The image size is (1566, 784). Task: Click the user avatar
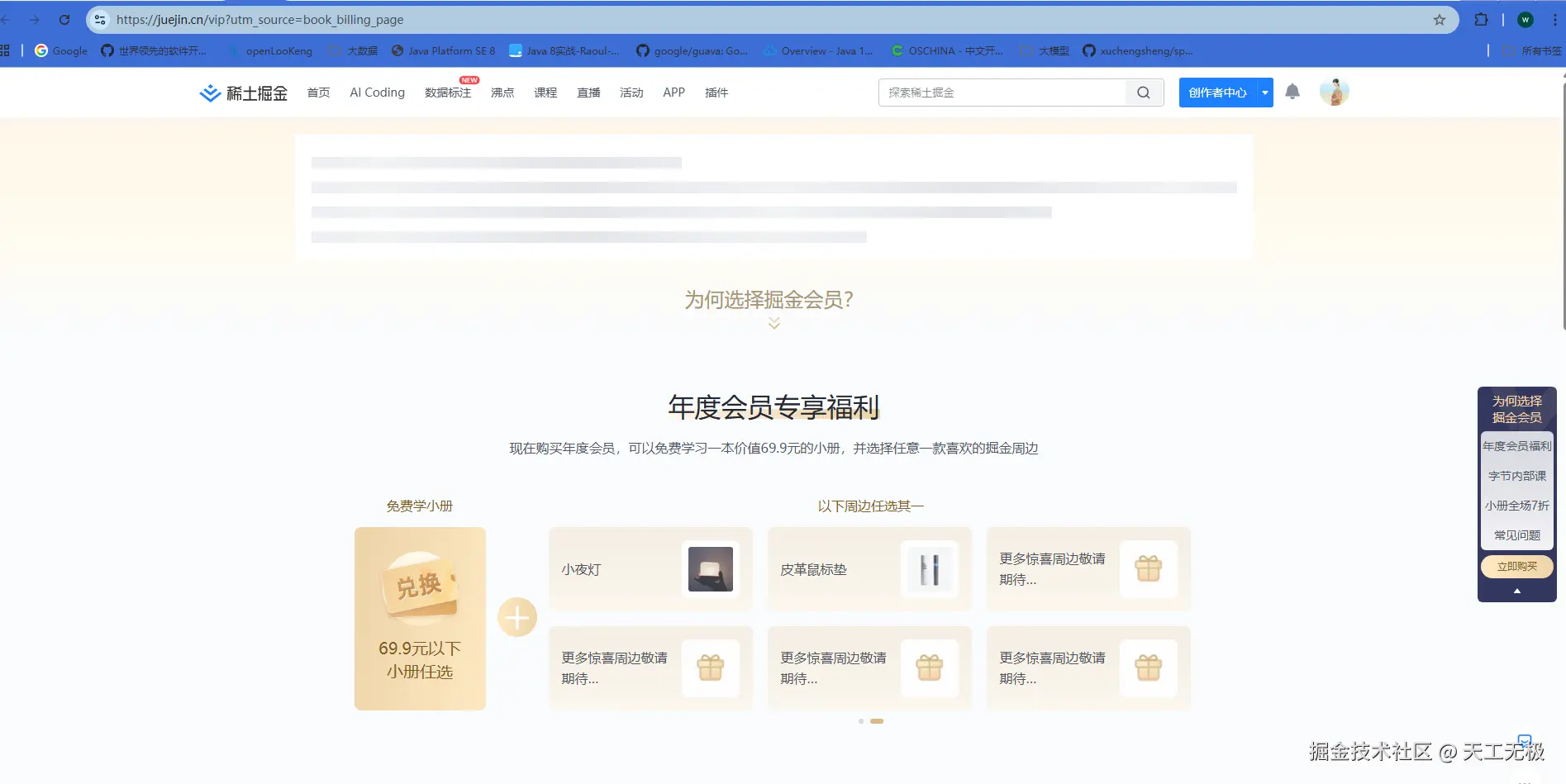click(x=1334, y=92)
